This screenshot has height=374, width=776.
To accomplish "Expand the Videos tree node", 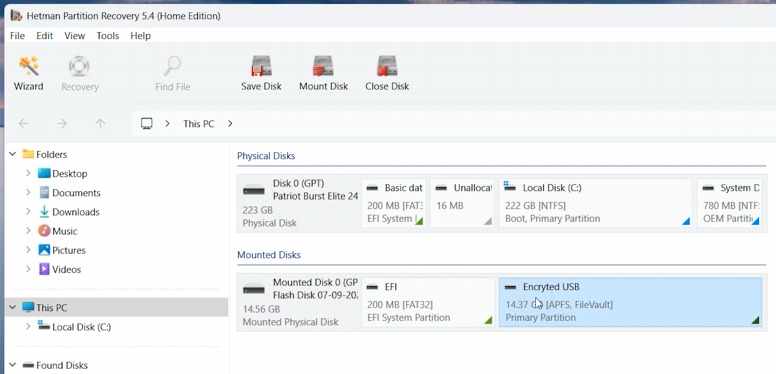I will (28, 269).
